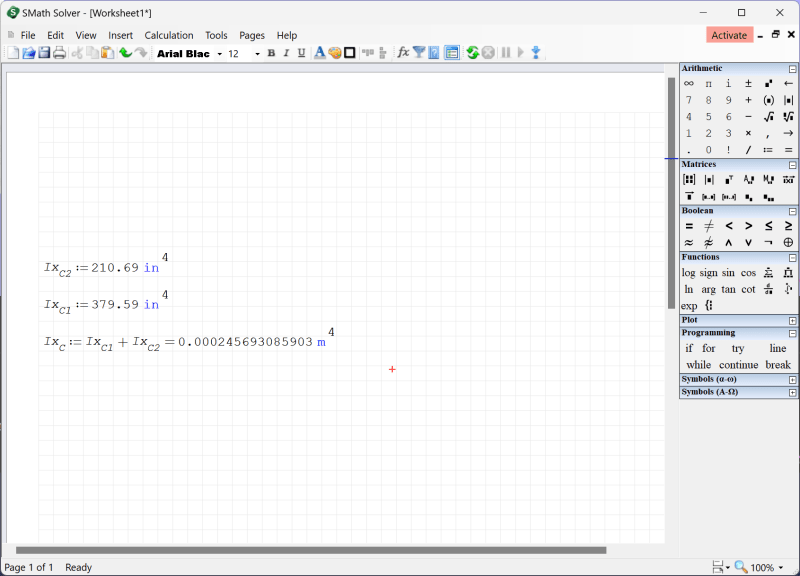Open the Tools menu
This screenshot has width=800, height=576.
click(x=216, y=35)
